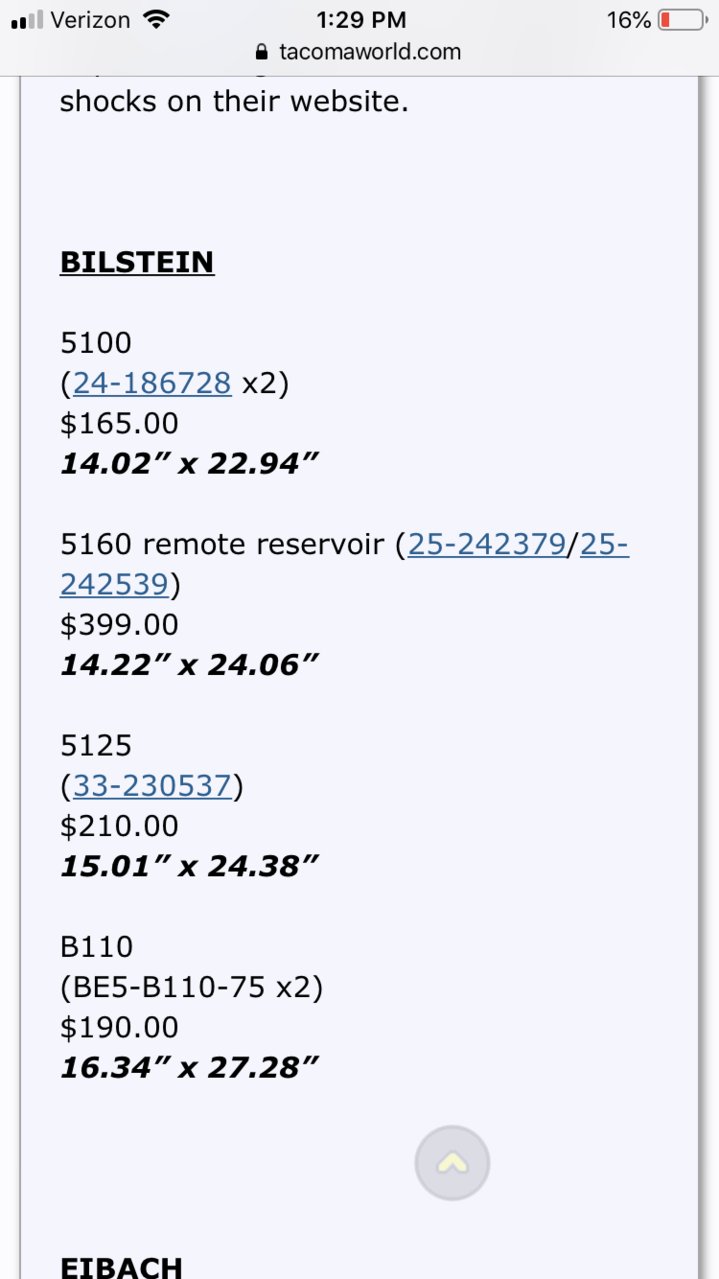The height and width of the screenshot is (1279, 719).
Task: Tap the Wi-Fi icon in status bar
Action: 156,19
